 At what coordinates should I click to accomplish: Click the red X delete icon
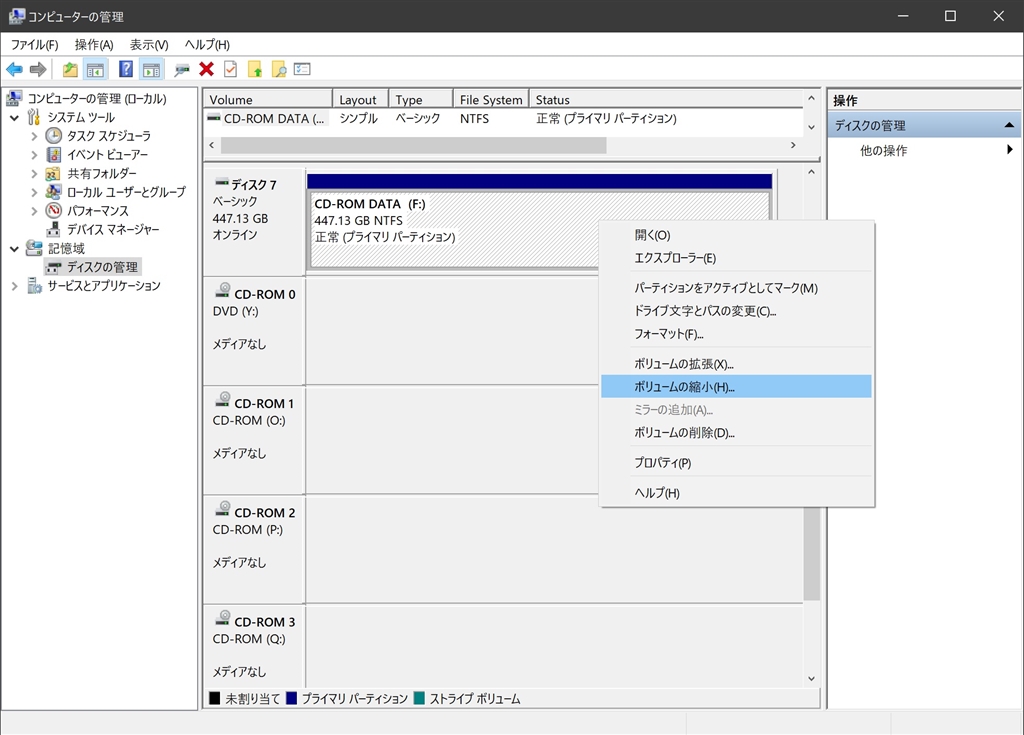(x=206, y=69)
